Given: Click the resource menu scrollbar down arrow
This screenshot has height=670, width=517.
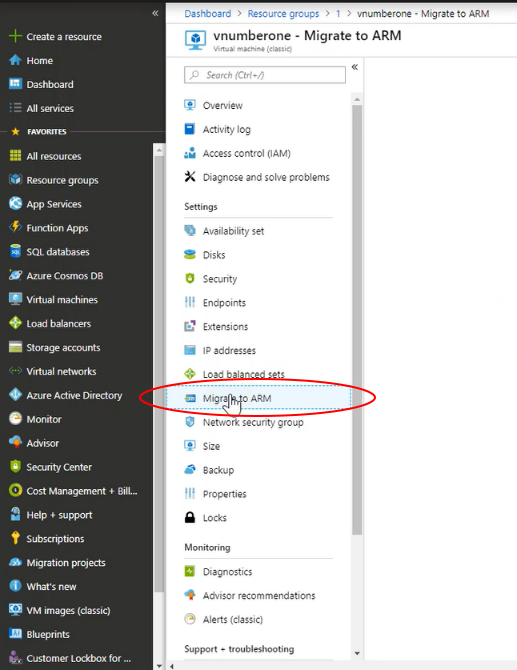Looking at the screenshot, I should pyautogui.click(x=357, y=654).
